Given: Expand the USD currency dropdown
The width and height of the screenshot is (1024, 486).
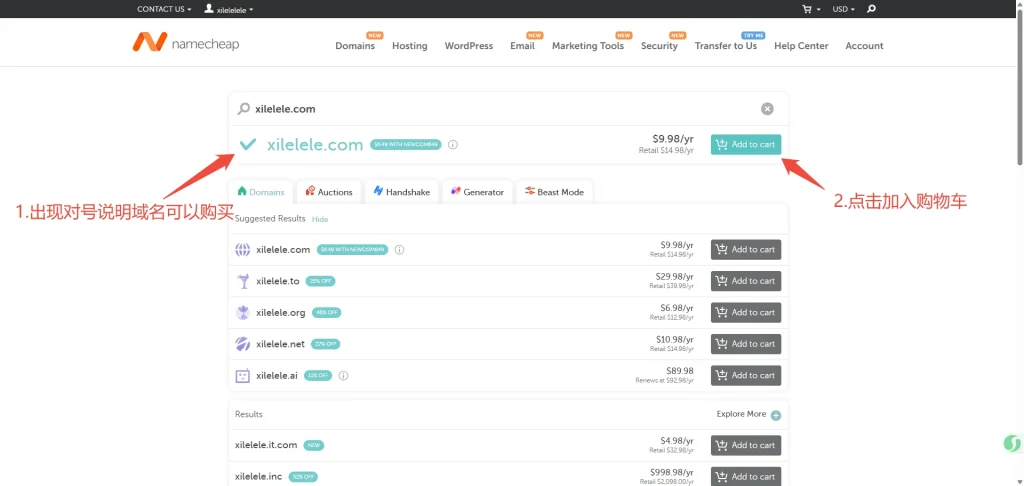Looking at the screenshot, I should tap(843, 9).
